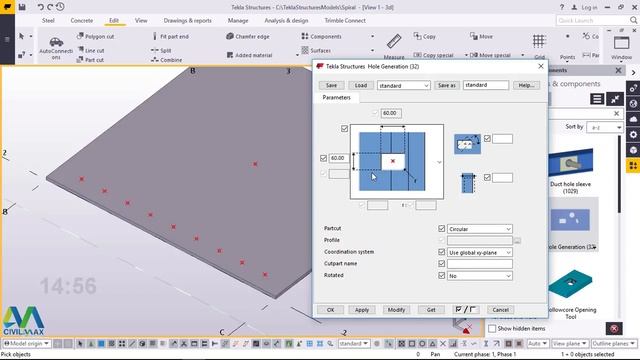Launch the AutoConnections tool
640x360 pixels.
tap(56, 47)
